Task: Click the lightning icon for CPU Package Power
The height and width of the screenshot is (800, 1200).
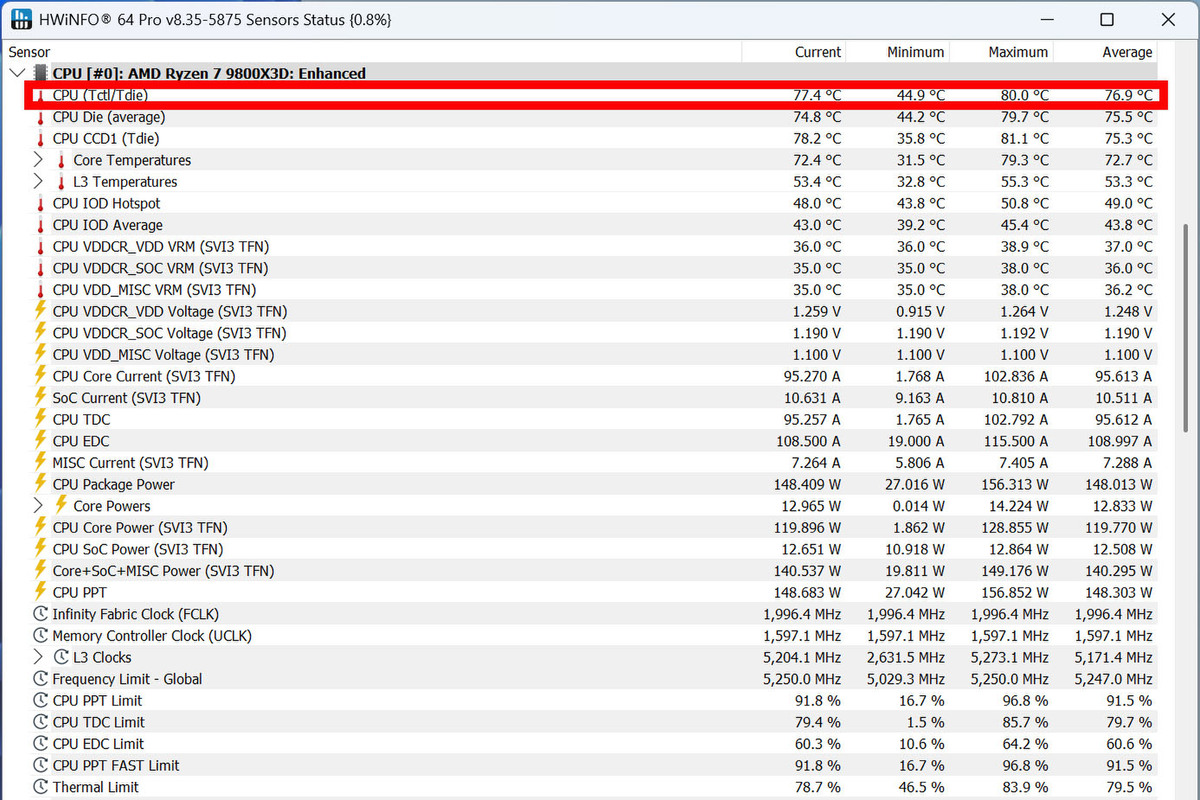Action: 41,484
